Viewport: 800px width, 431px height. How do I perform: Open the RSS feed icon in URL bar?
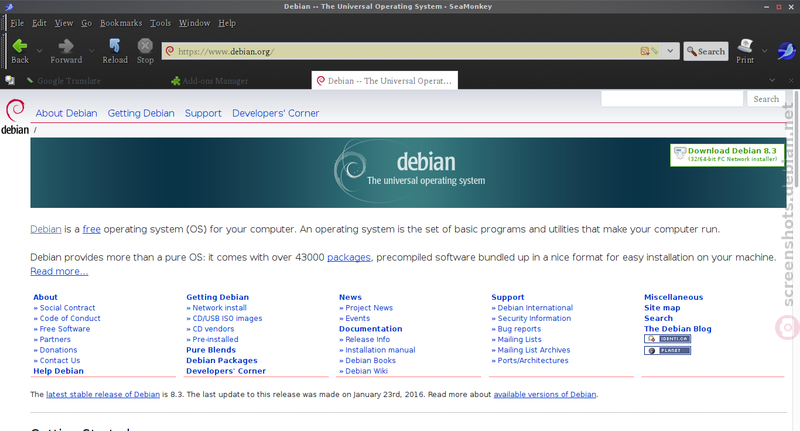click(645, 51)
